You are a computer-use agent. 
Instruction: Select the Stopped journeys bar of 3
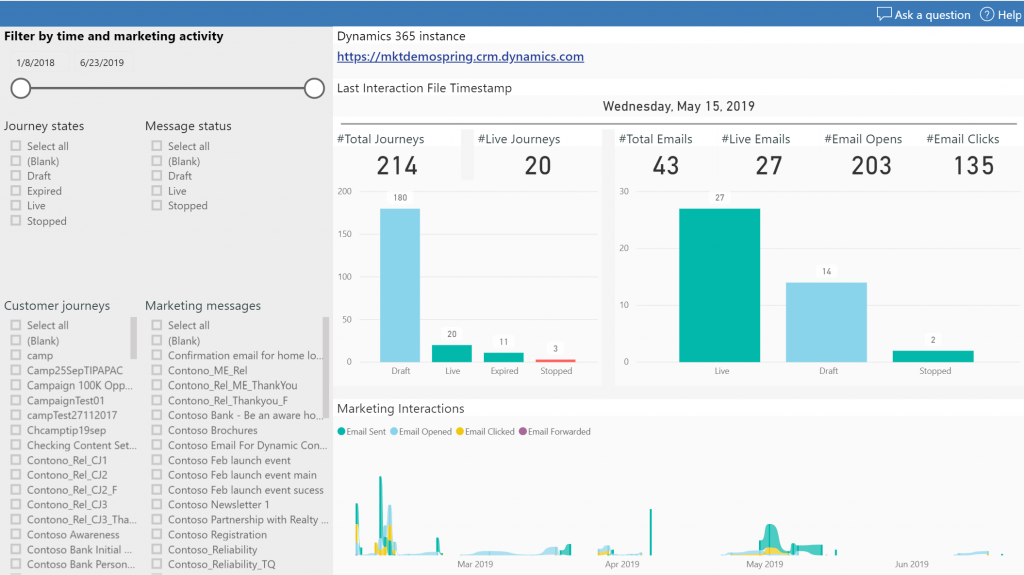click(555, 361)
